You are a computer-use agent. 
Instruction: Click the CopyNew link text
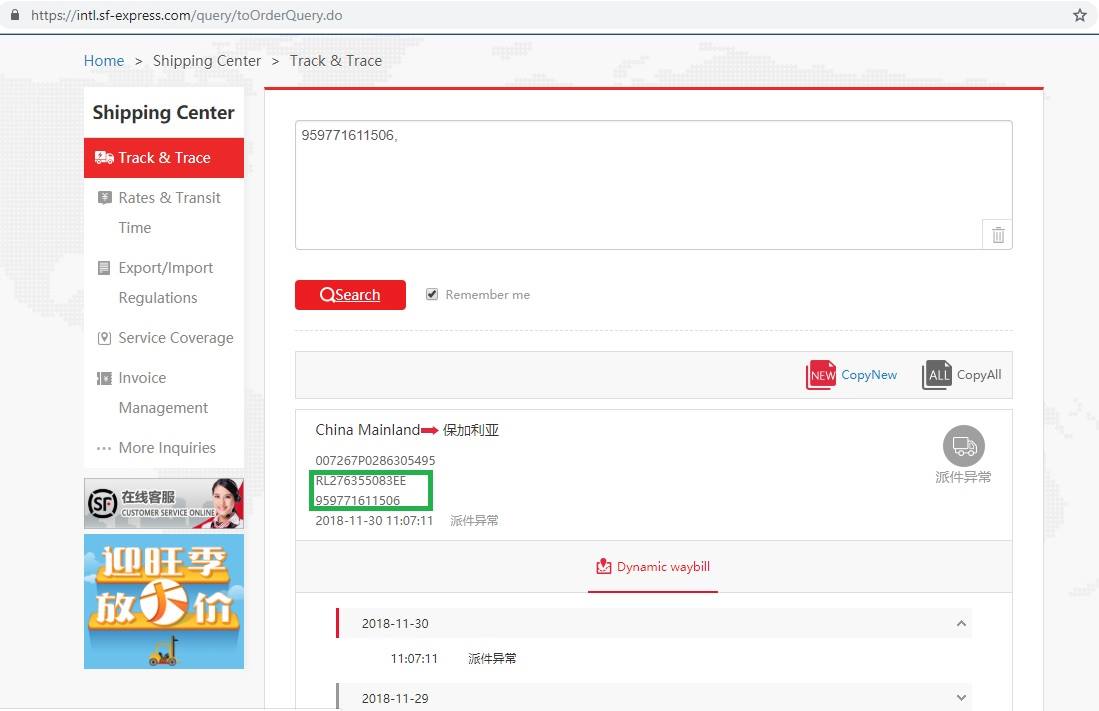pos(869,375)
